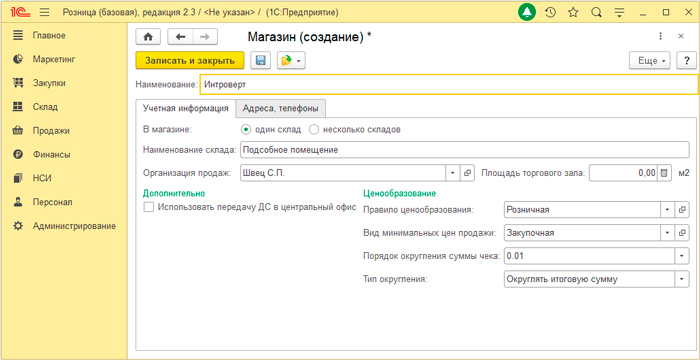This screenshot has height=360, width=700.
Task: Click the Округлять итоговую сумму field
Action: click(x=589, y=279)
